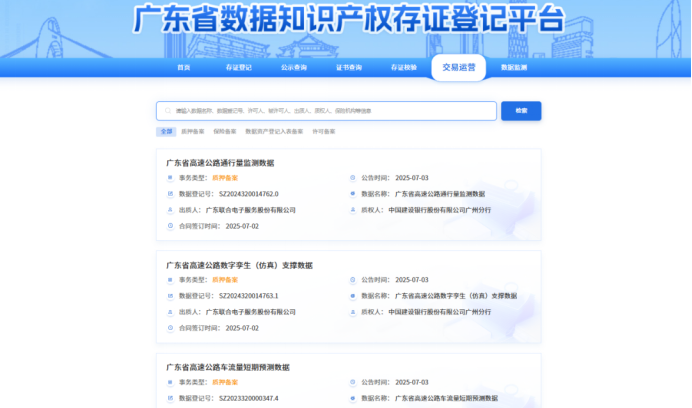This screenshot has height=408, width=692.
Task: Click the 公告时间 clock icon in first record
Action: (x=353, y=178)
